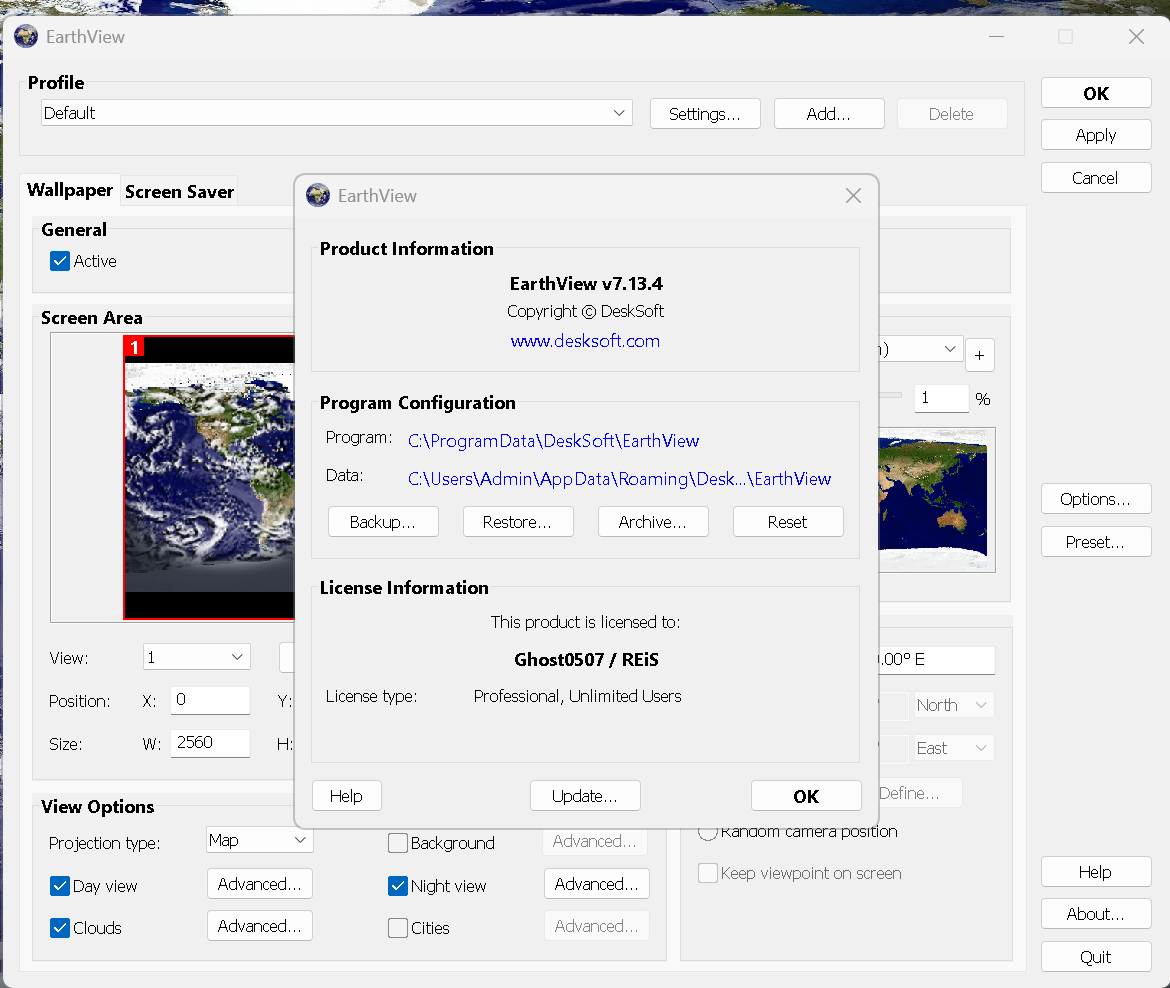Open the East direction dropdown

pyautogui.click(x=954, y=748)
